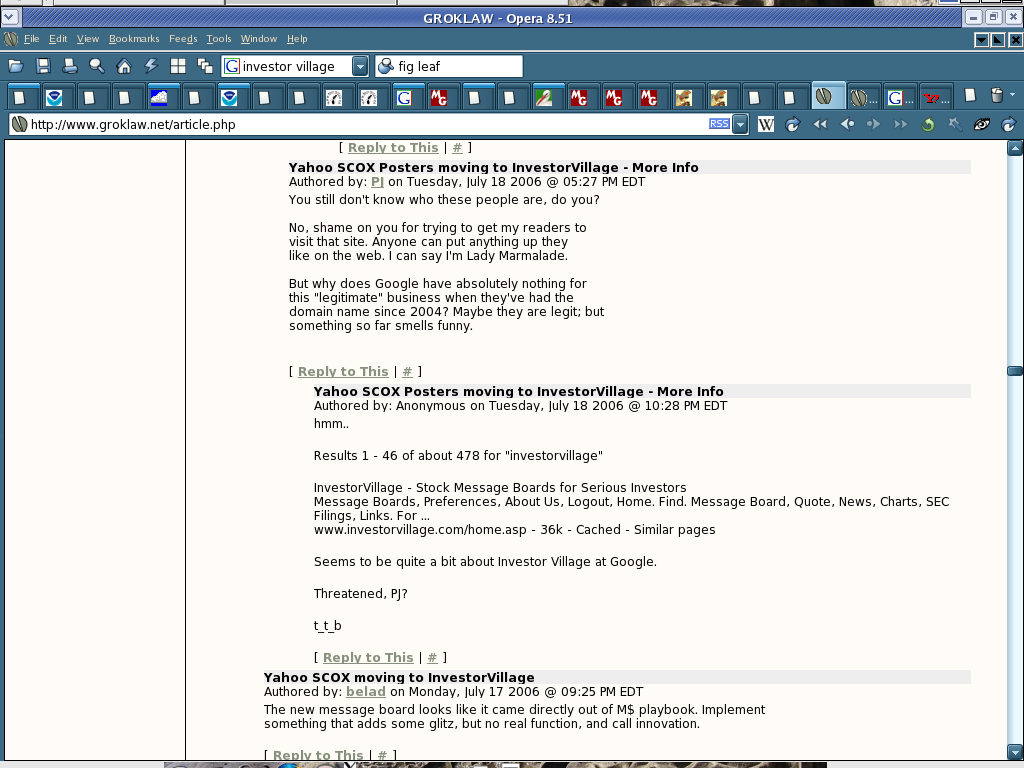The height and width of the screenshot is (768, 1024).
Task: Click the 't_t_b' signature text
Action: pyautogui.click(x=327, y=626)
